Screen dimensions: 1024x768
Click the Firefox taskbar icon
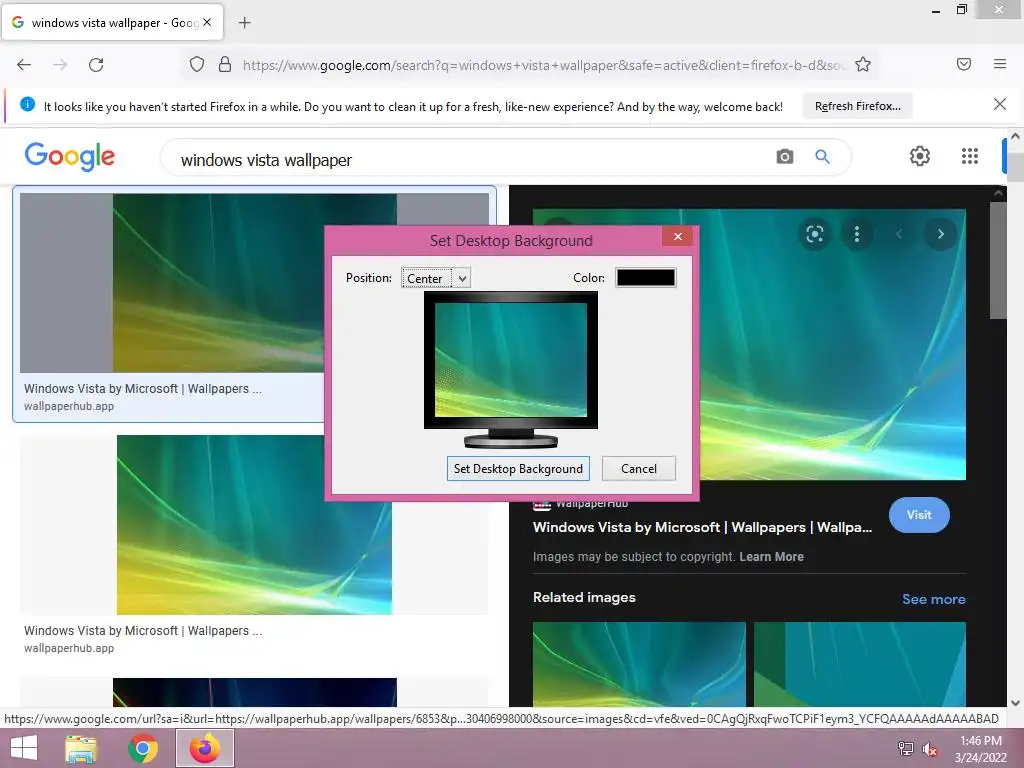coord(204,748)
